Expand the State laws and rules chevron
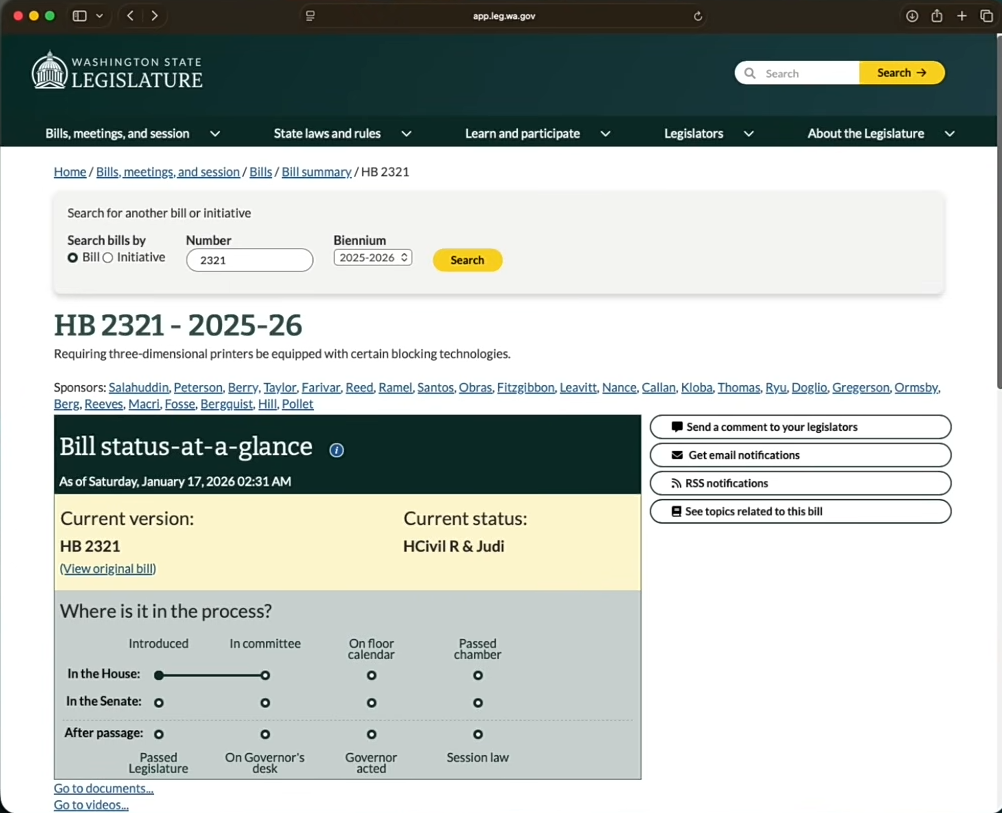 pos(406,134)
